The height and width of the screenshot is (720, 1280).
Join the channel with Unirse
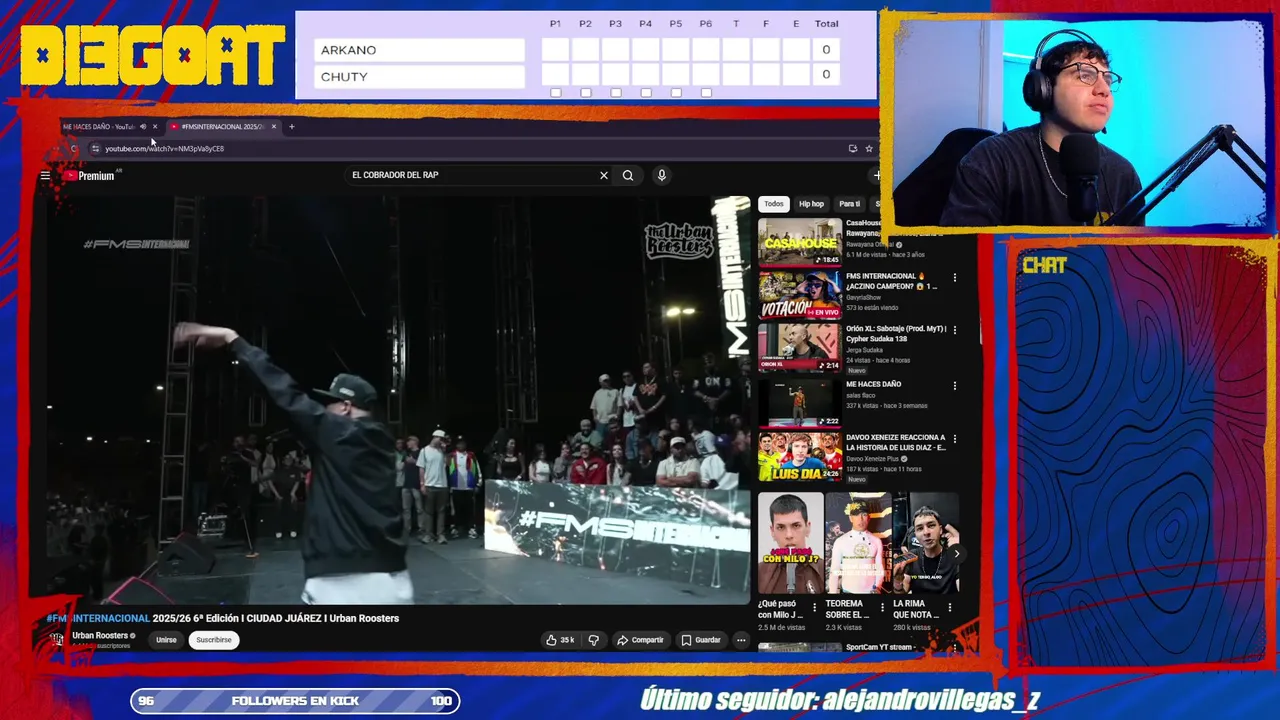coord(166,640)
